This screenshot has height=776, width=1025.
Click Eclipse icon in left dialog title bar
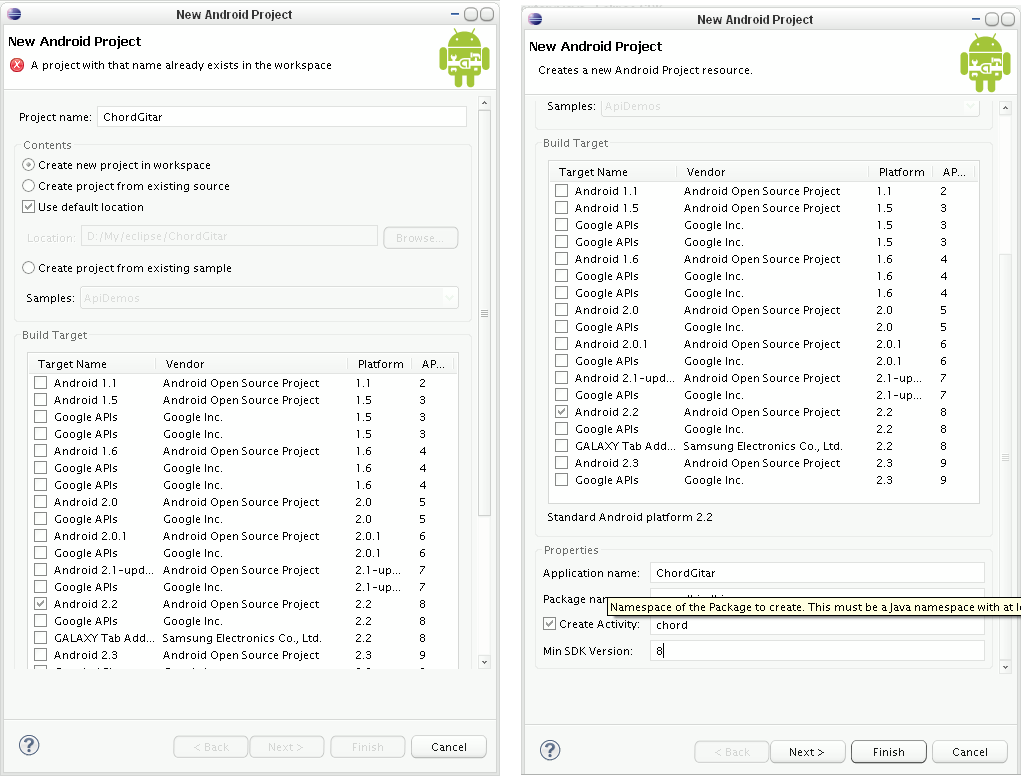point(14,14)
